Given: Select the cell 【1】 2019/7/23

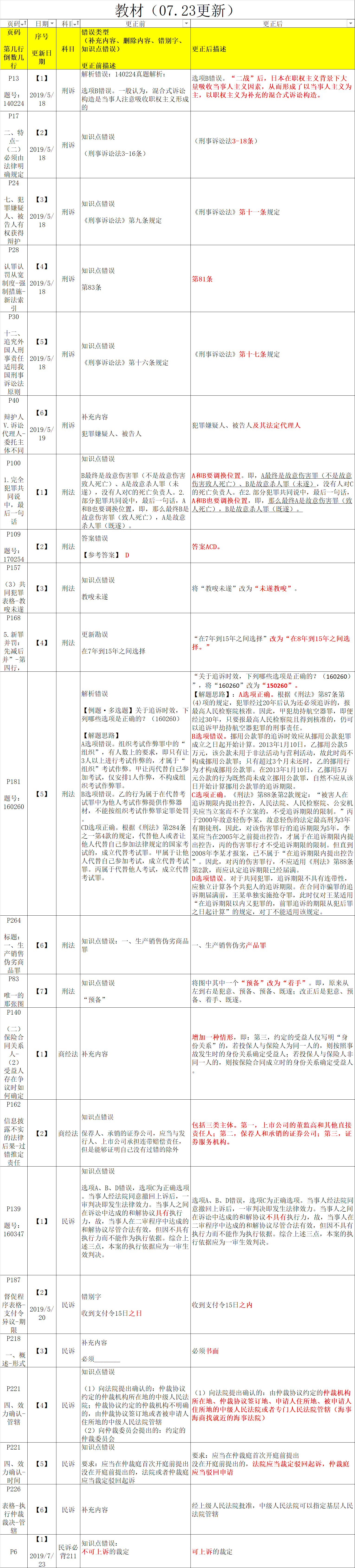Looking at the screenshot, I should tap(42, 1551).
